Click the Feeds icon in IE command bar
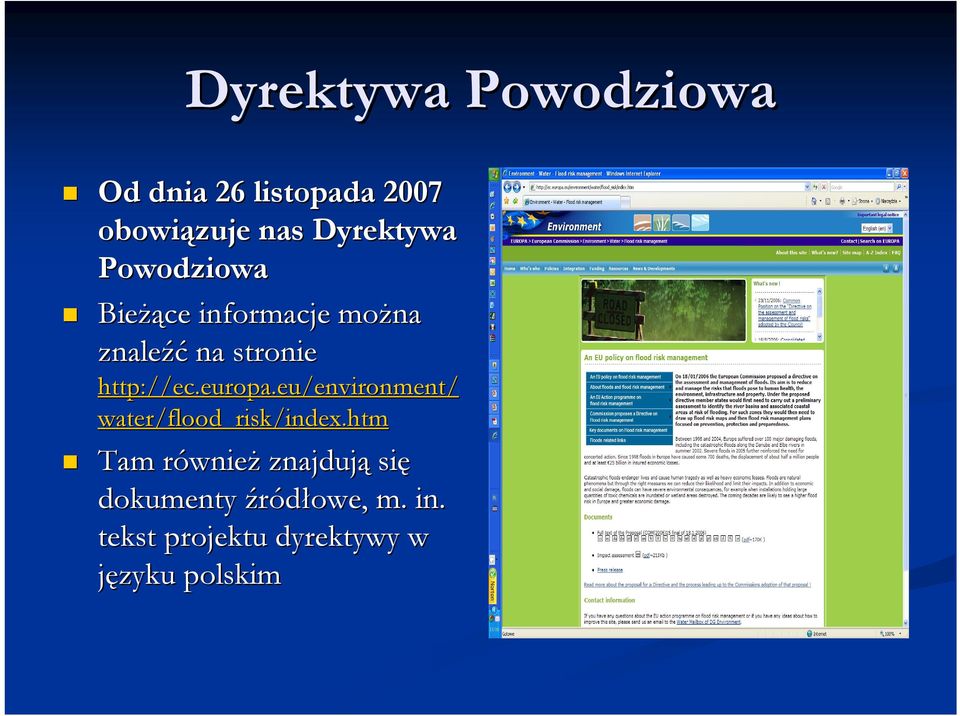Viewport: 960px width, 716px height. pos(828,201)
